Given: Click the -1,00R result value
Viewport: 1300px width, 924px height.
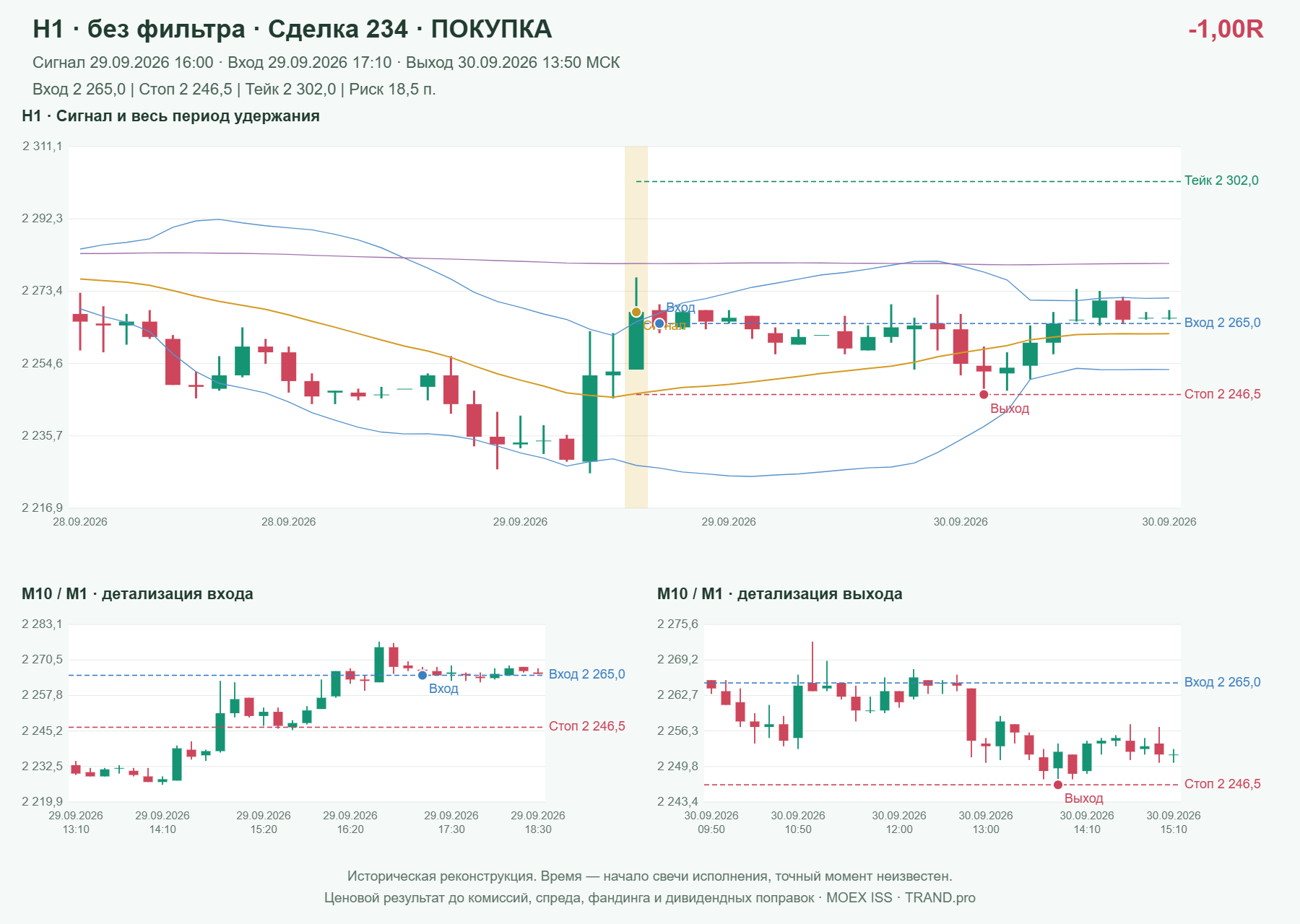Looking at the screenshot, I should point(1226,29).
